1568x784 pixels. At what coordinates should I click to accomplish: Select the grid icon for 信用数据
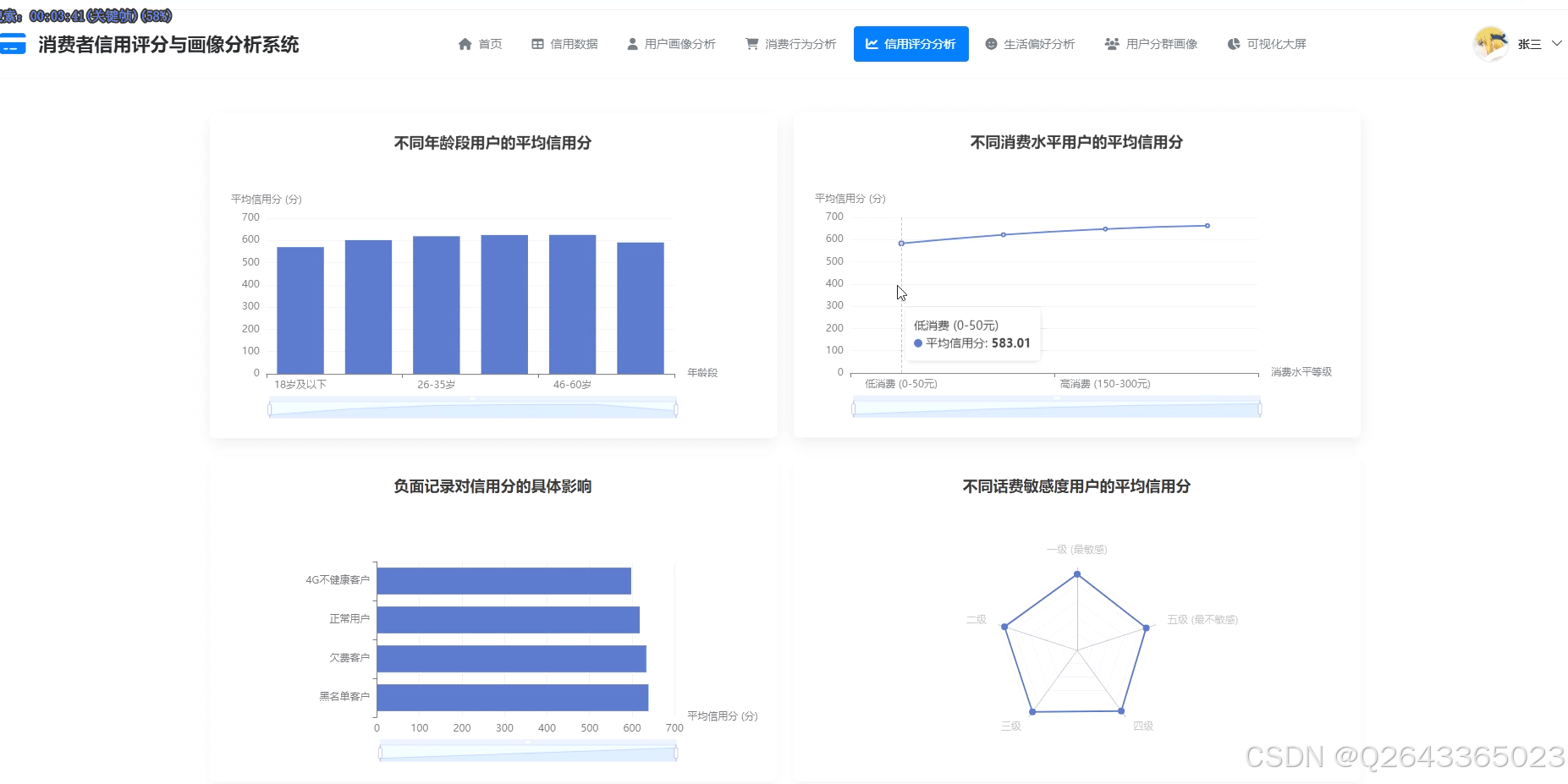click(x=536, y=44)
